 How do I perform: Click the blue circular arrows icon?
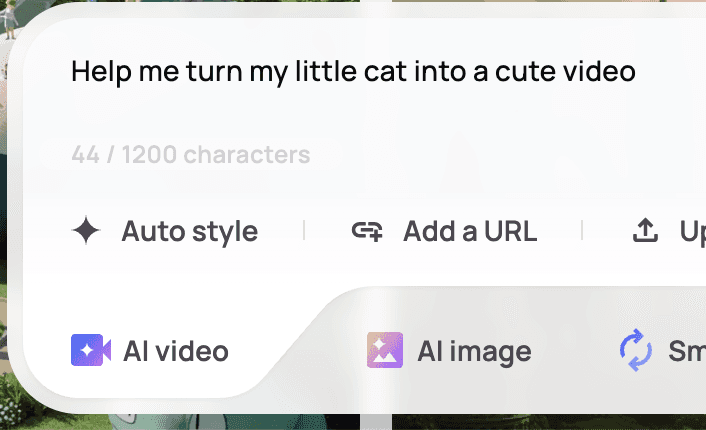click(x=636, y=350)
